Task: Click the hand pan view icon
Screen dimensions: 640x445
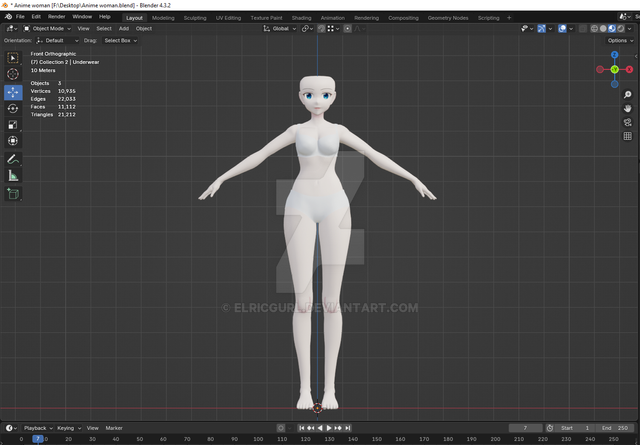Action: pyautogui.click(x=627, y=107)
